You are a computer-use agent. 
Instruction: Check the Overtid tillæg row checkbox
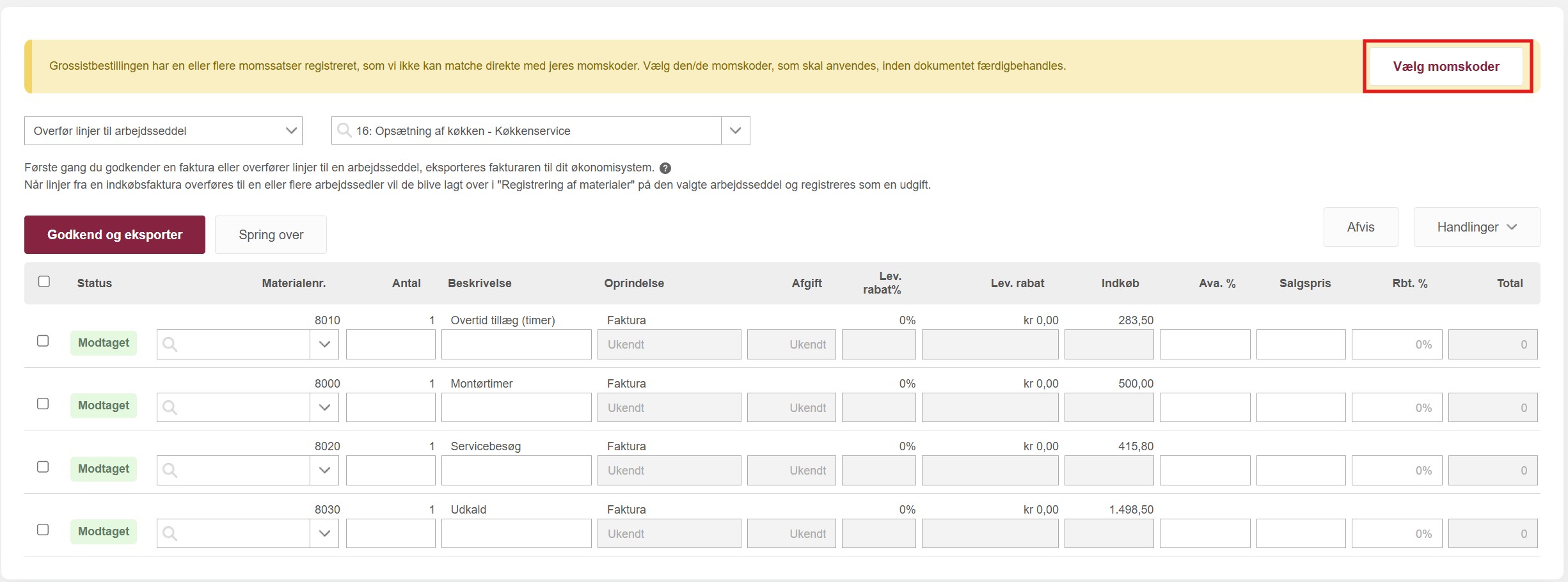click(43, 341)
